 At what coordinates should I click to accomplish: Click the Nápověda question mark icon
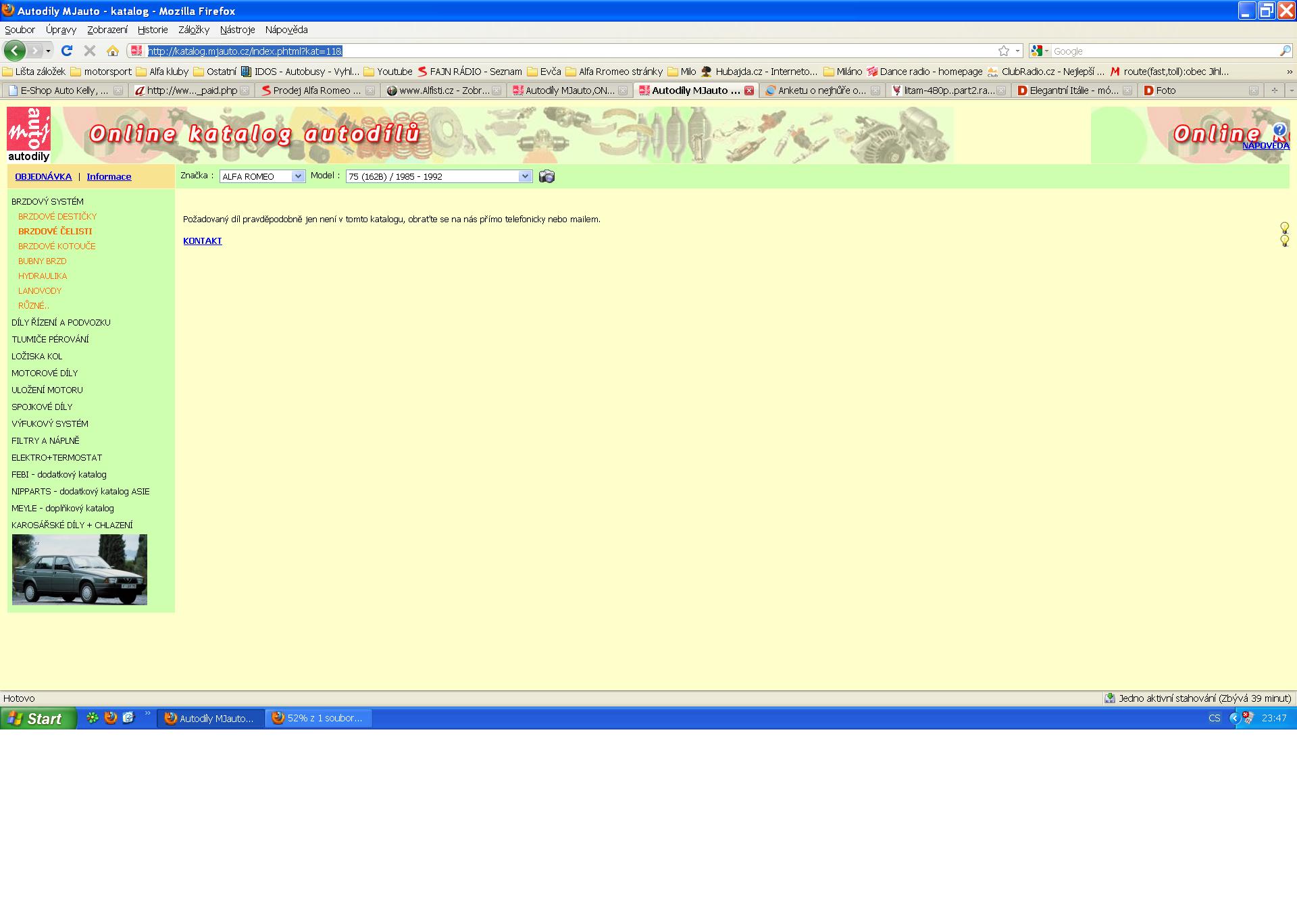coord(1279,130)
